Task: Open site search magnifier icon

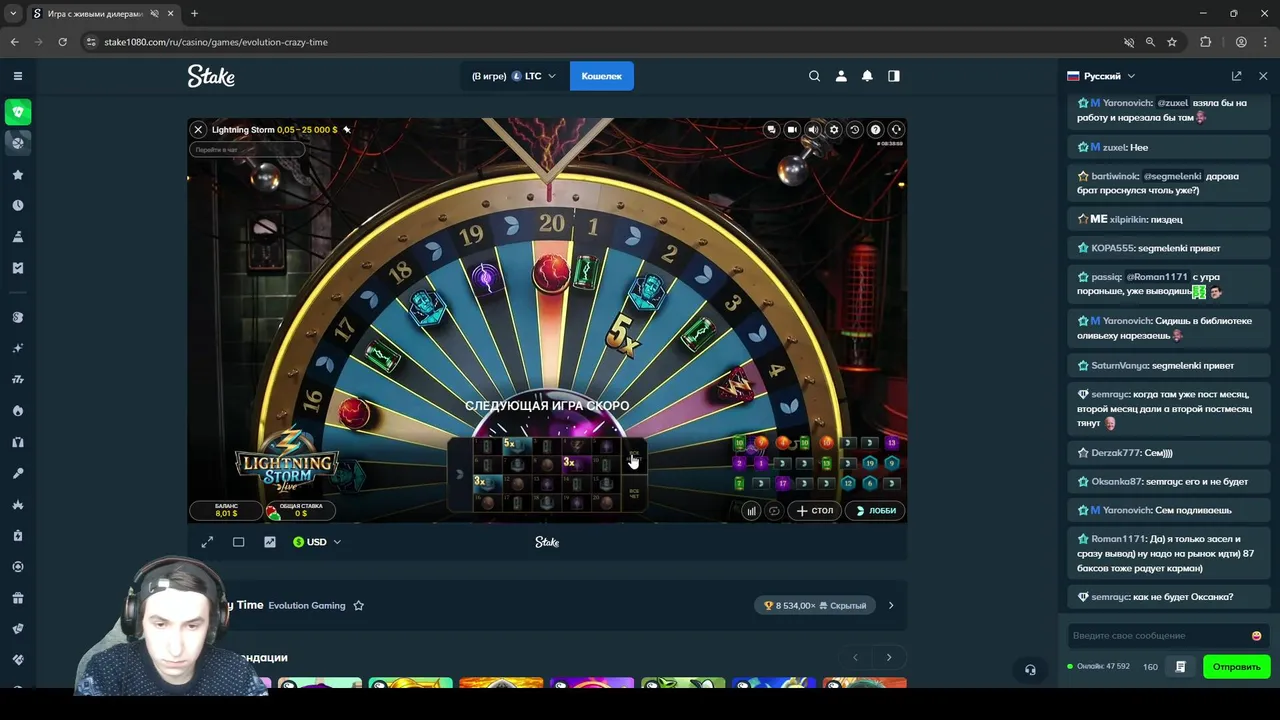Action: (x=814, y=76)
